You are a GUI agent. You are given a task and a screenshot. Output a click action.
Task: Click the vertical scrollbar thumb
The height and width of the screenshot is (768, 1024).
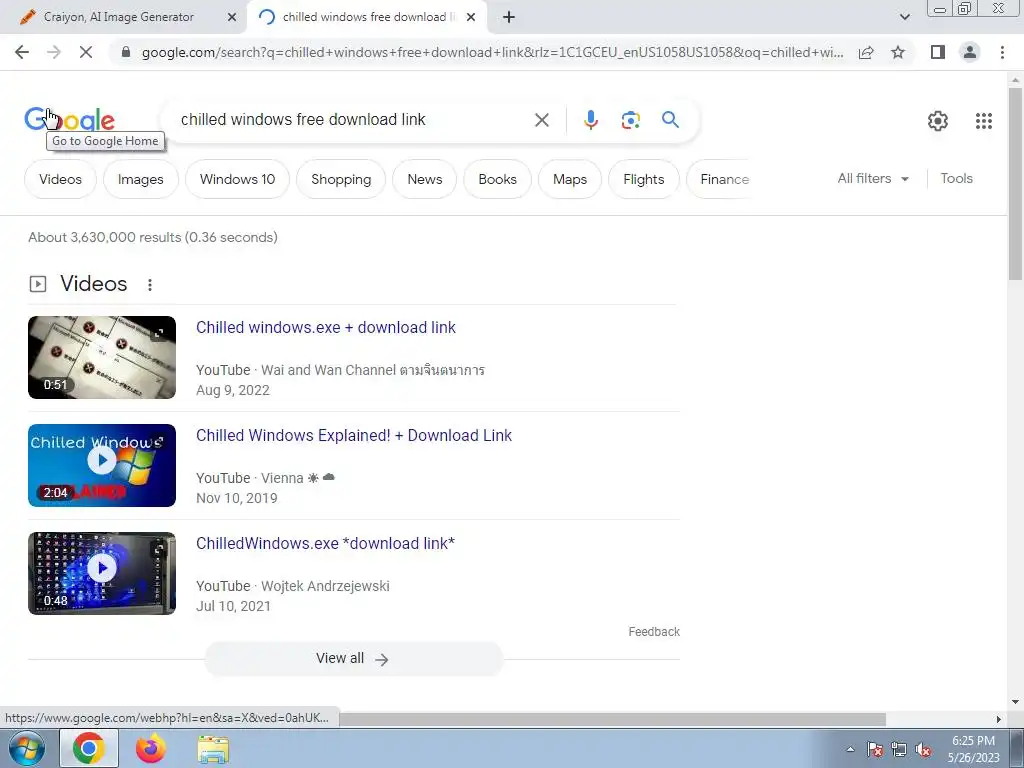pyautogui.click(x=1015, y=183)
